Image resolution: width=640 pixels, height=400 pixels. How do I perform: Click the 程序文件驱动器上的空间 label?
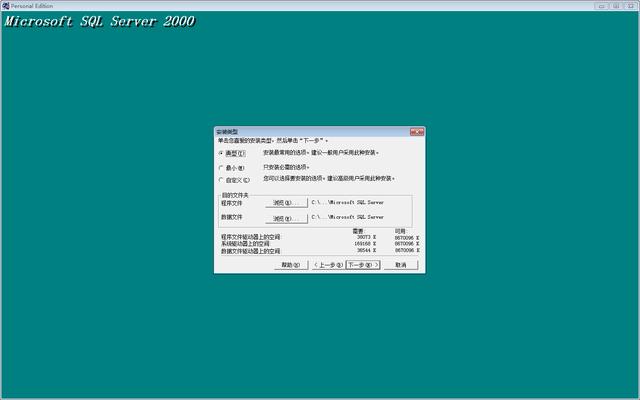click(x=251, y=237)
